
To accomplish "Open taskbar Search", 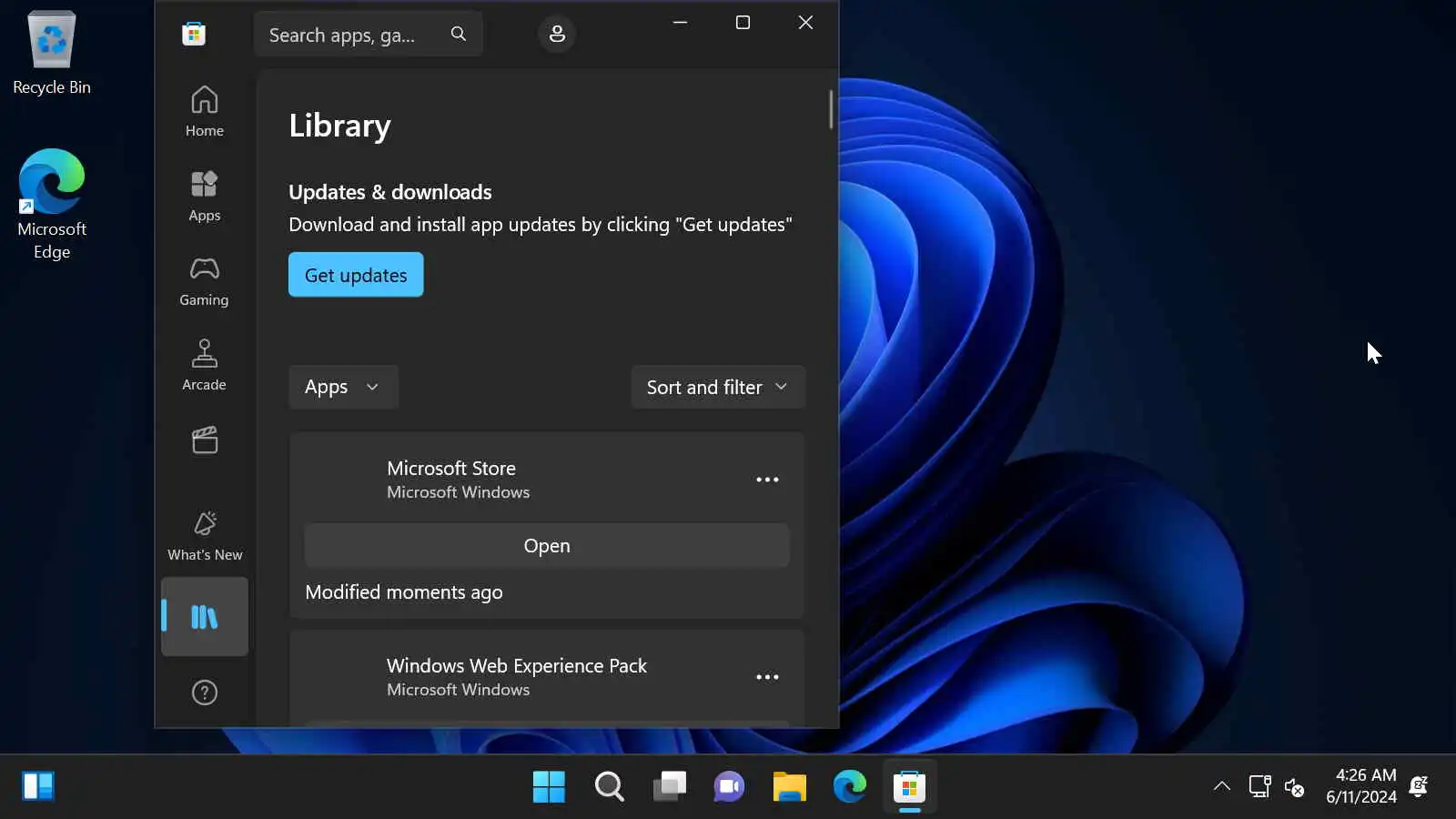I will click(609, 786).
